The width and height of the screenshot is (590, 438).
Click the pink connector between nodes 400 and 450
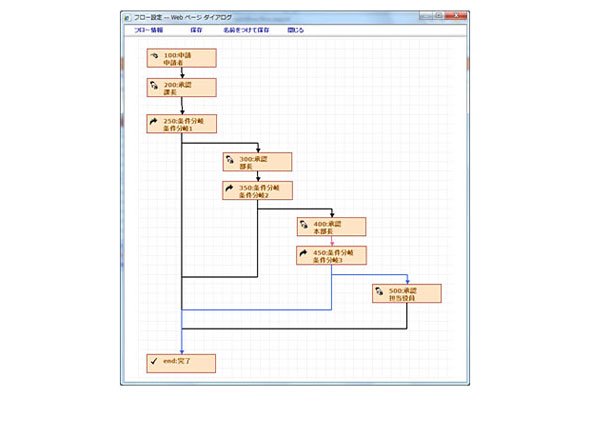pyautogui.click(x=332, y=241)
